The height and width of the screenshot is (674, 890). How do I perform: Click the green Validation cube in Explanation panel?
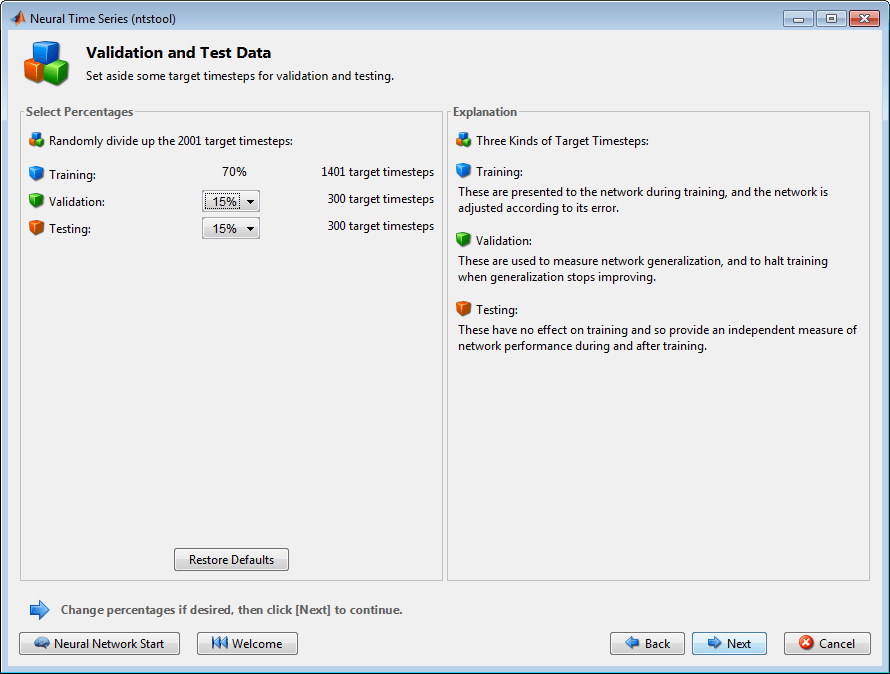[463, 240]
